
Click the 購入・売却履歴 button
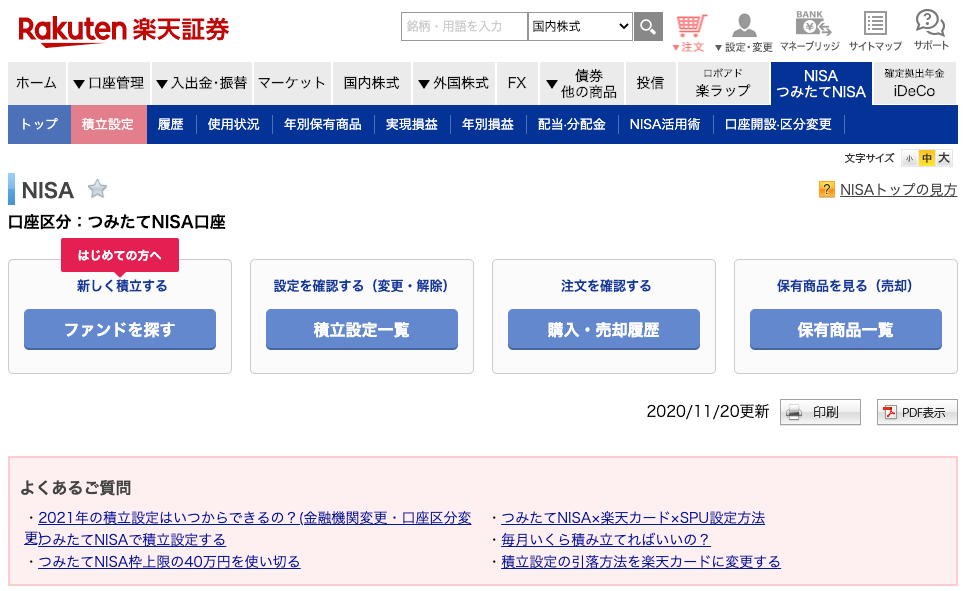604,330
